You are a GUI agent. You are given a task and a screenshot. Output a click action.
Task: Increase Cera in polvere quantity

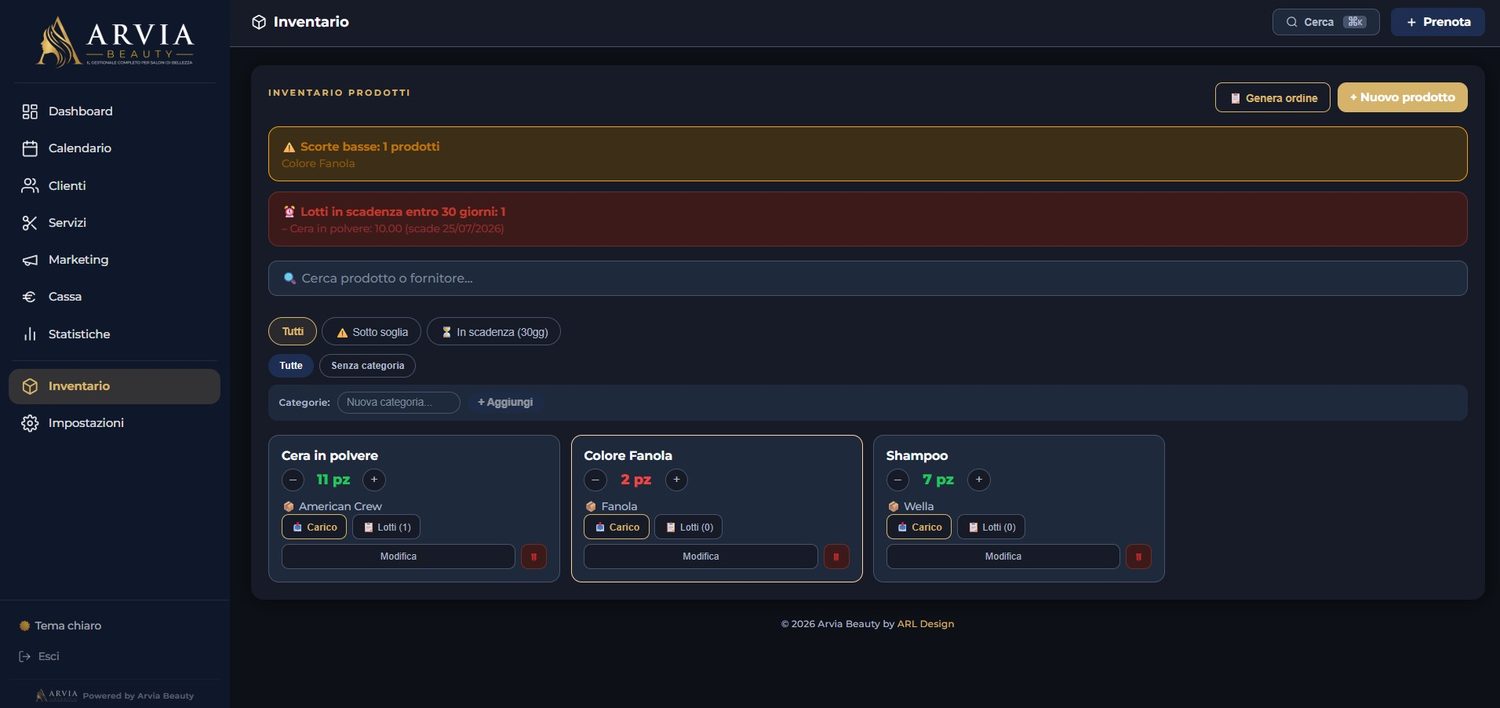point(374,480)
